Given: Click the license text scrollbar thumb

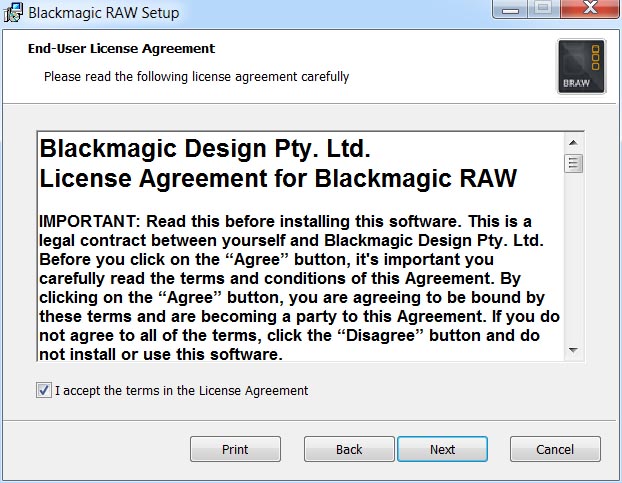Looking at the screenshot, I should click(x=573, y=163).
